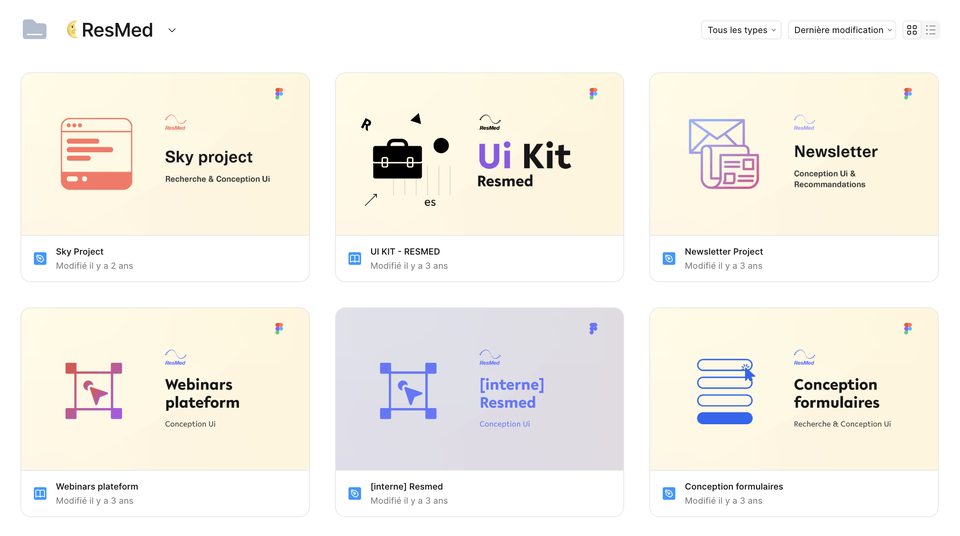Click the [interne] Resmed file name
960x536 pixels.
click(407, 486)
